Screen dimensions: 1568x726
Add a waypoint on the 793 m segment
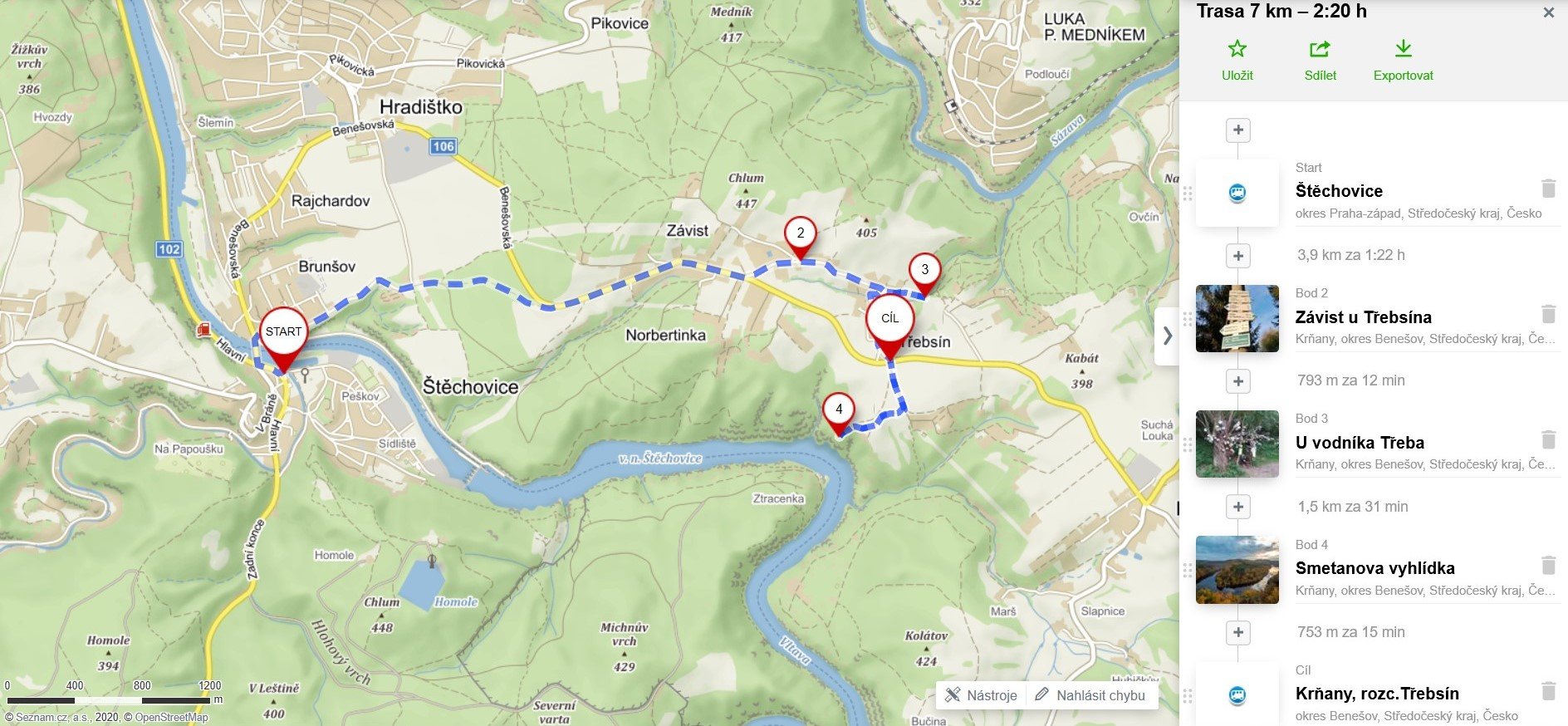(x=1237, y=380)
